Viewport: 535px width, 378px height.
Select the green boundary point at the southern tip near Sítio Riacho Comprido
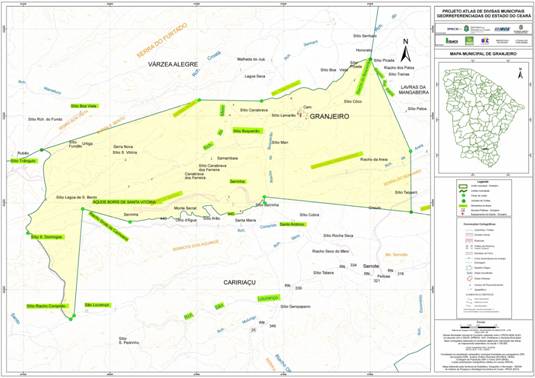tap(71, 319)
